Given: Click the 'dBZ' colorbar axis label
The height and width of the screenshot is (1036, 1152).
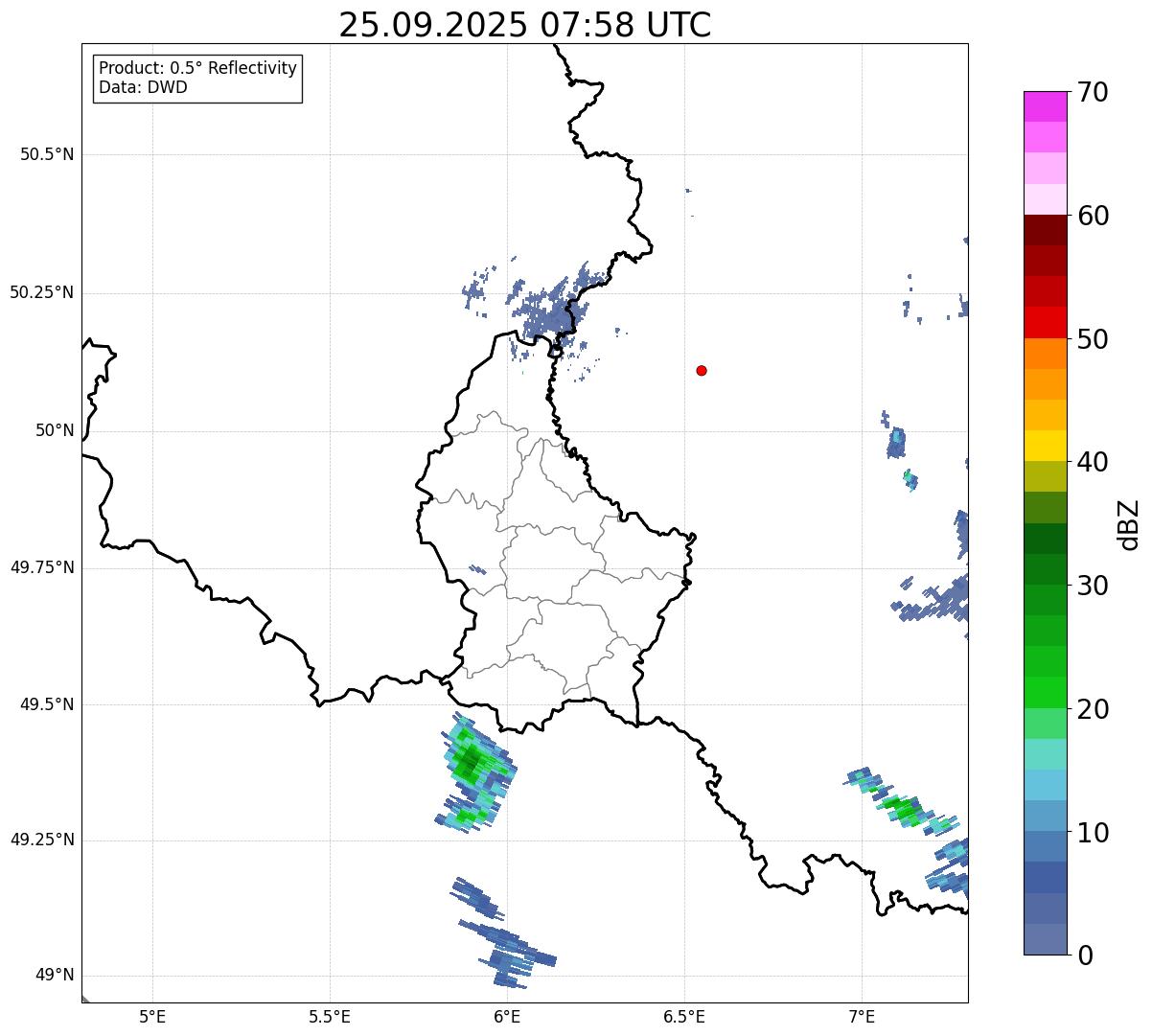Looking at the screenshot, I should pyautogui.click(x=1129, y=523).
